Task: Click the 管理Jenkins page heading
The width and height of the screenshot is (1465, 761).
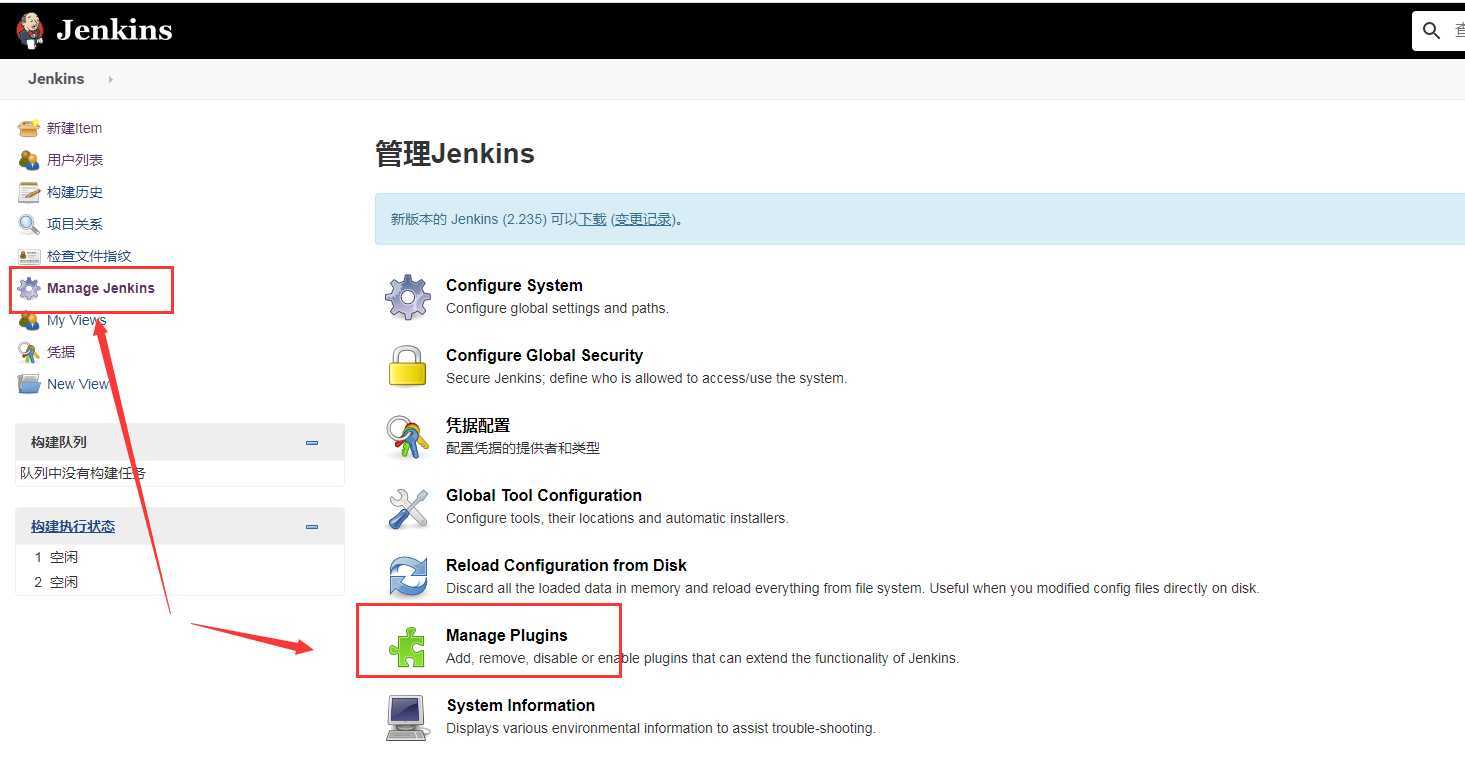Action: pyautogui.click(x=455, y=153)
